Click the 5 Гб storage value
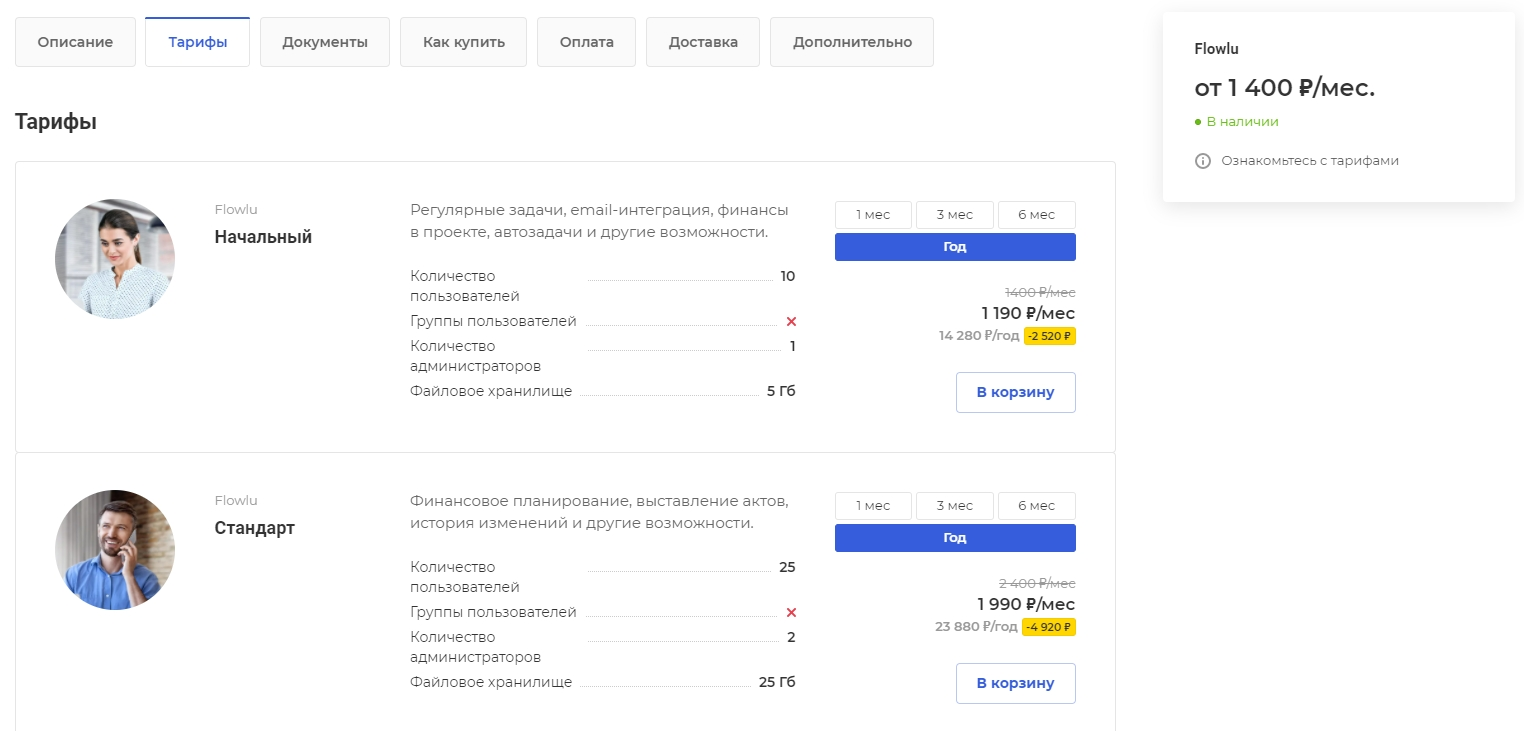Viewport: 1524px width, 731px height. click(x=781, y=391)
